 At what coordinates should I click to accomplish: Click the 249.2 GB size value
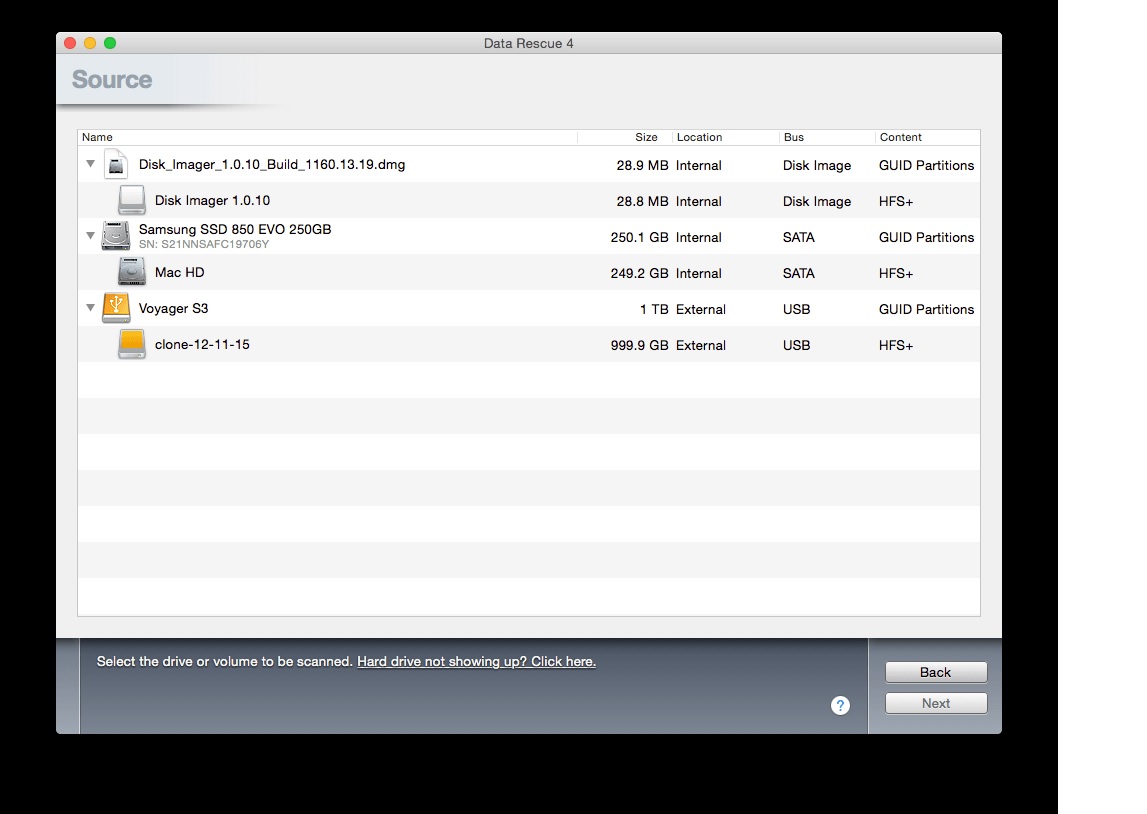pos(639,273)
